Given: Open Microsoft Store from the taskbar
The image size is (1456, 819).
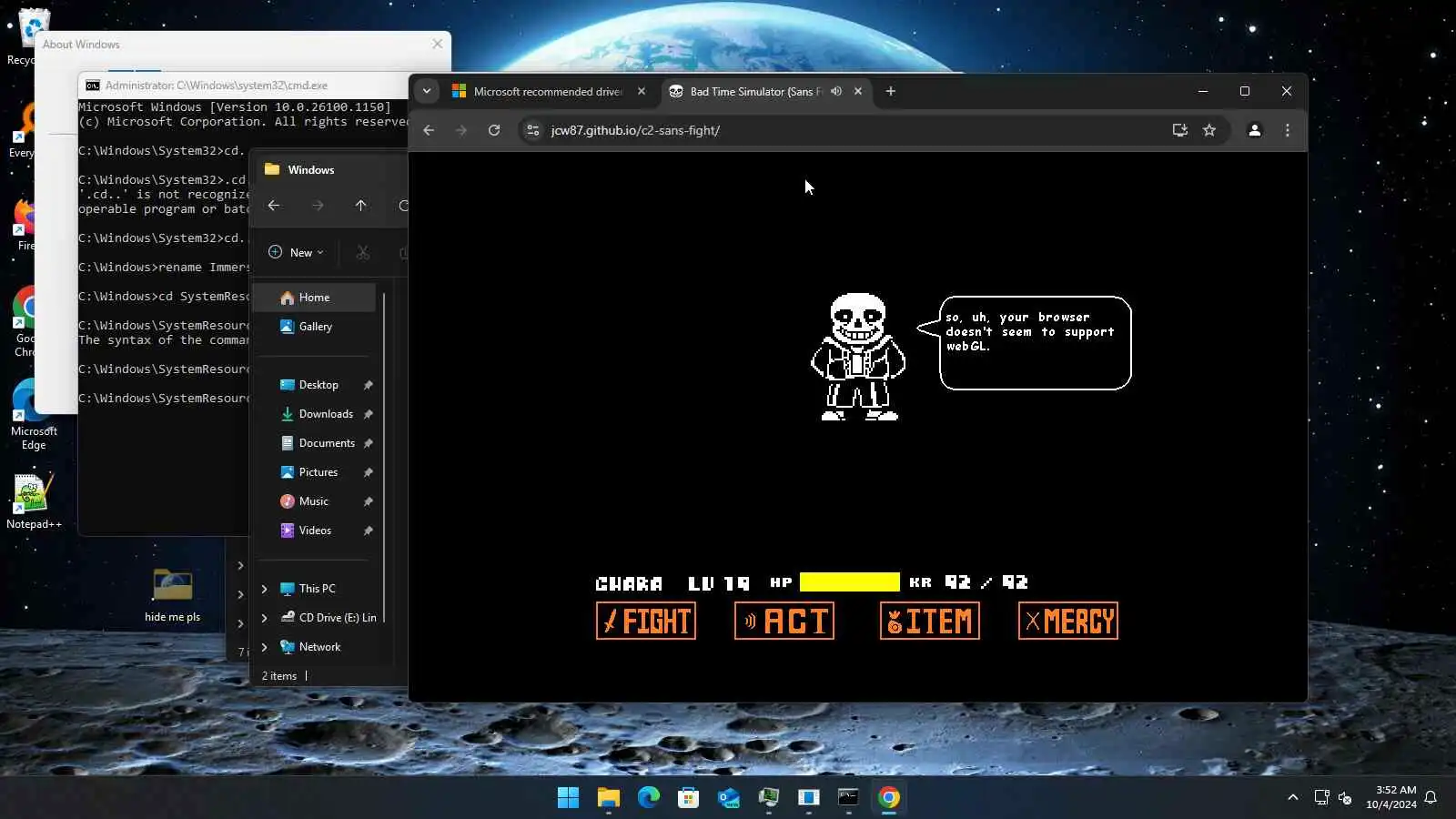Looking at the screenshot, I should click(688, 798).
